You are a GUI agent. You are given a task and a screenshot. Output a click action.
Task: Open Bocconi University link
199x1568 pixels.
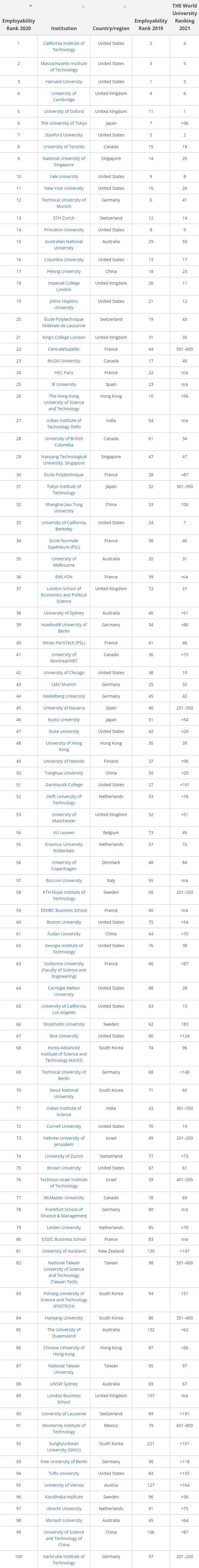point(64,880)
